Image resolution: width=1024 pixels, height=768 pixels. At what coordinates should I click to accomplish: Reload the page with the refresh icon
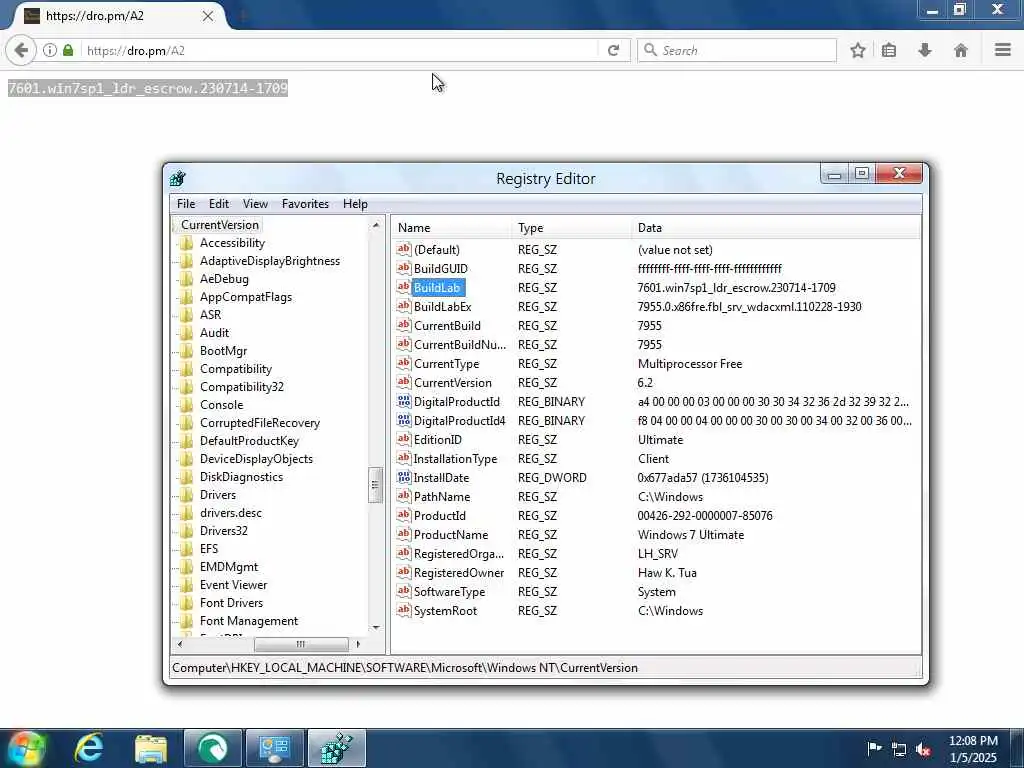[x=613, y=50]
